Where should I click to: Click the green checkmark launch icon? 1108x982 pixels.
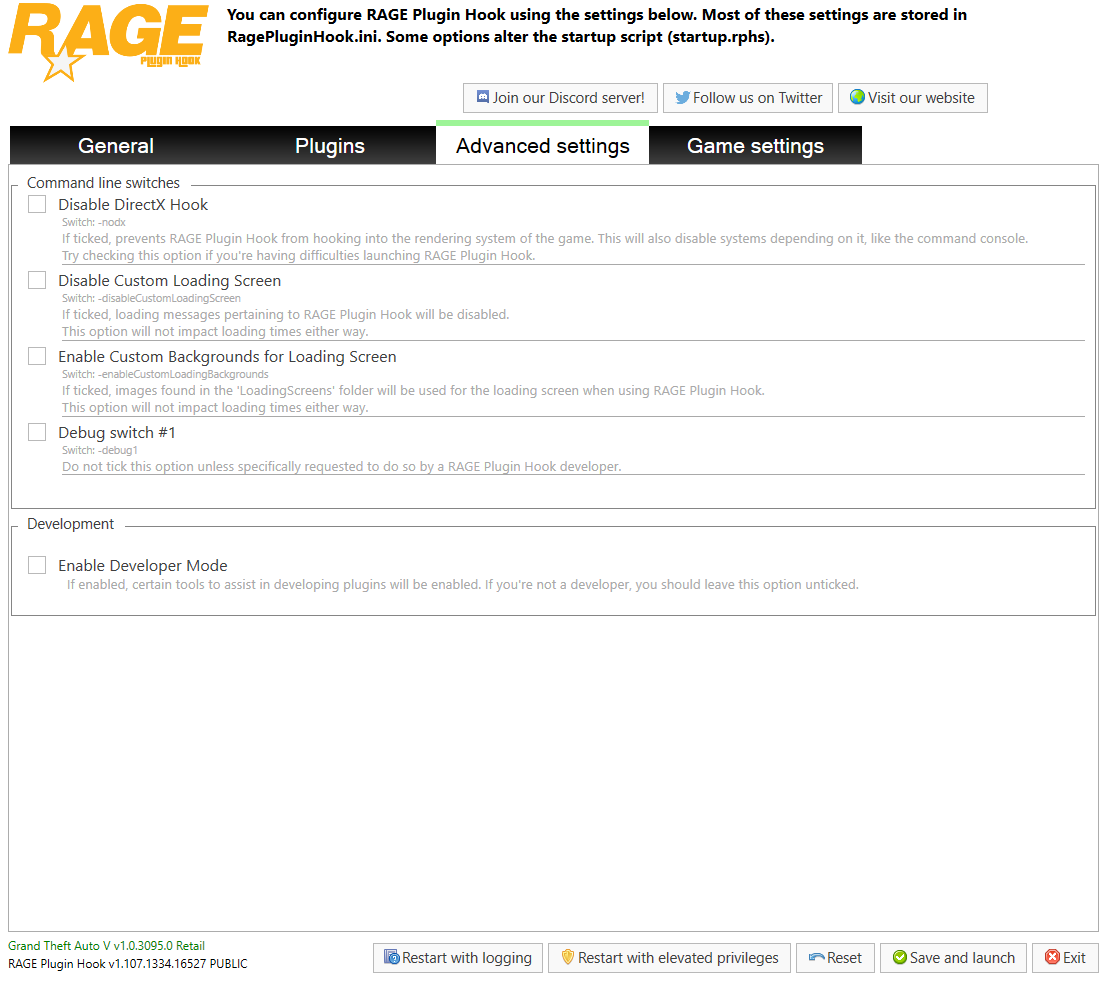coord(900,957)
